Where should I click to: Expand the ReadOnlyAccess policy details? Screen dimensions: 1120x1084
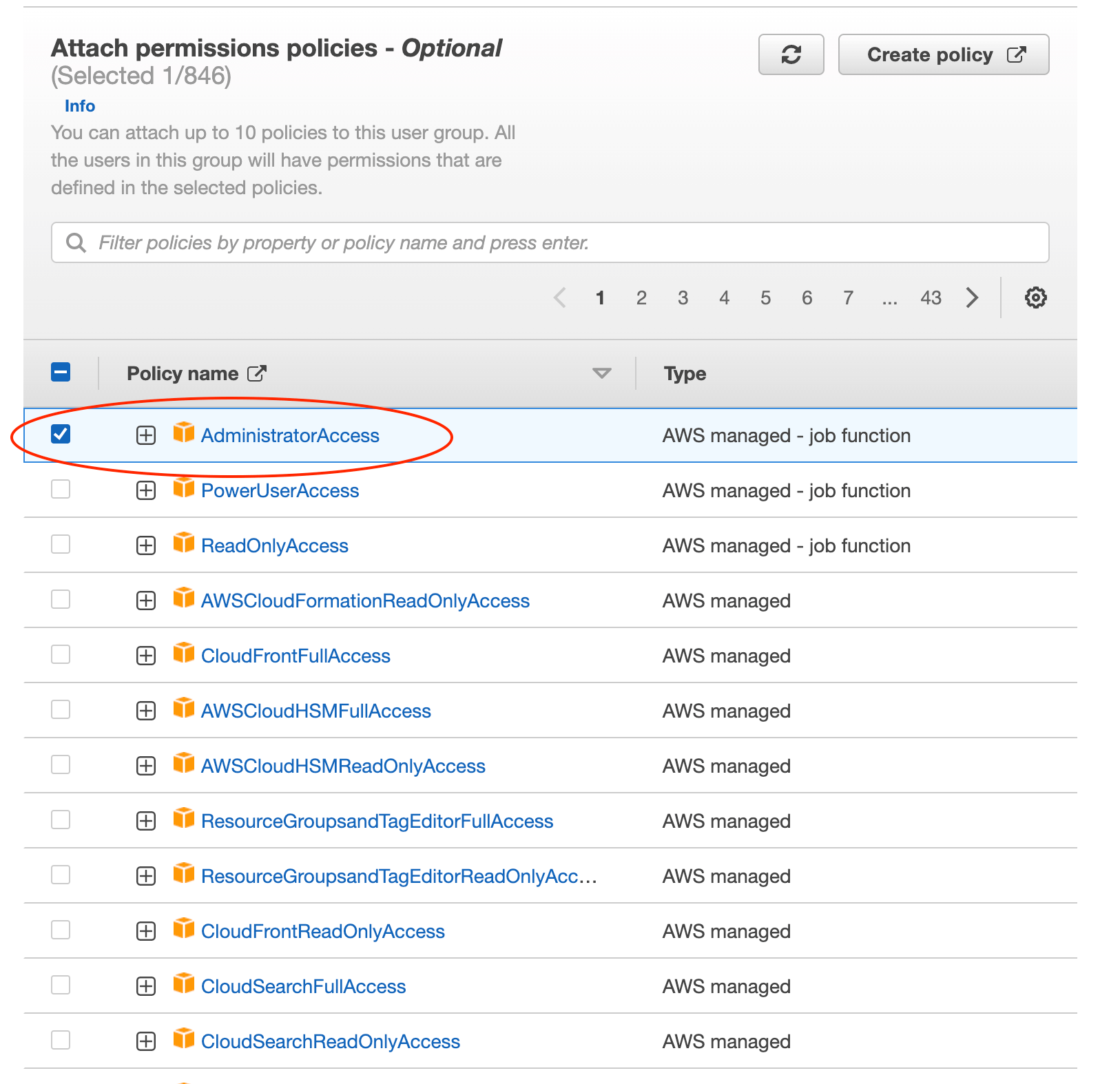[x=146, y=545]
